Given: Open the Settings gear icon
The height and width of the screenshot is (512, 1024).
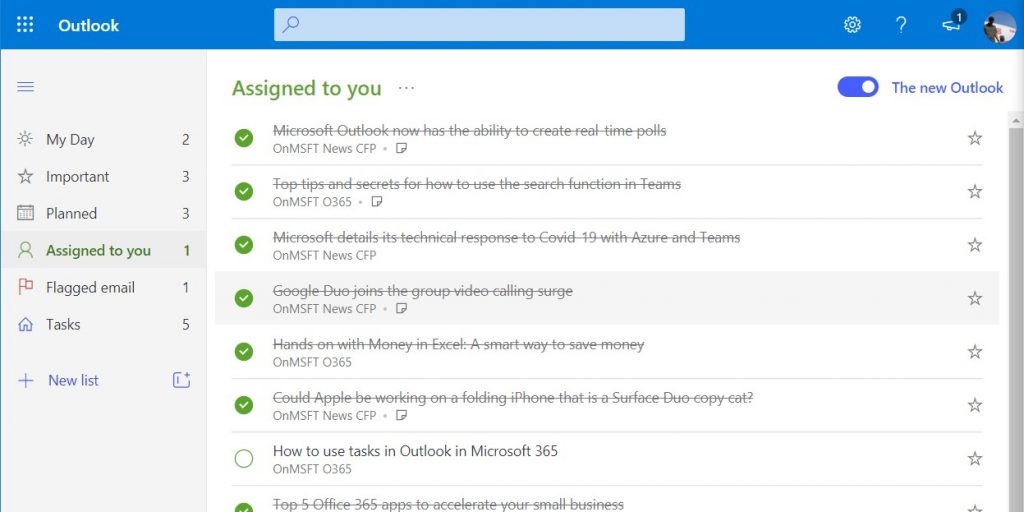Looking at the screenshot, I should coord(852,25).
